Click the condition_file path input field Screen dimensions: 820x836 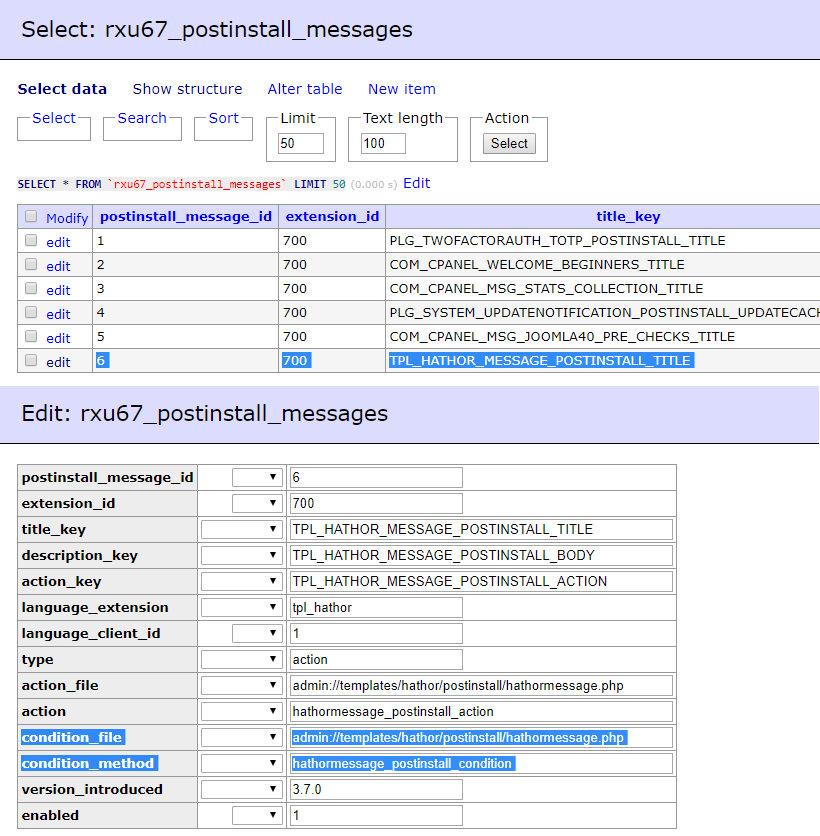tap(481, 737)
